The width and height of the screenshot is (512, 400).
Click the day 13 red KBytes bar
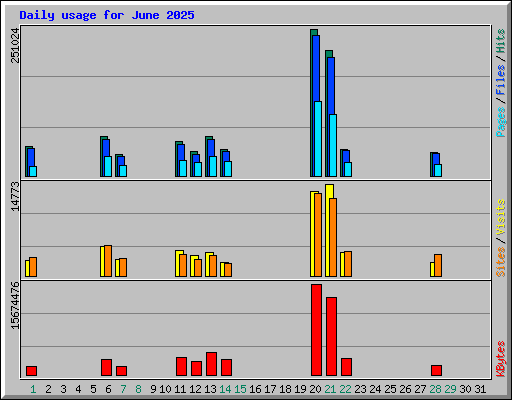[x=211, y=364]
